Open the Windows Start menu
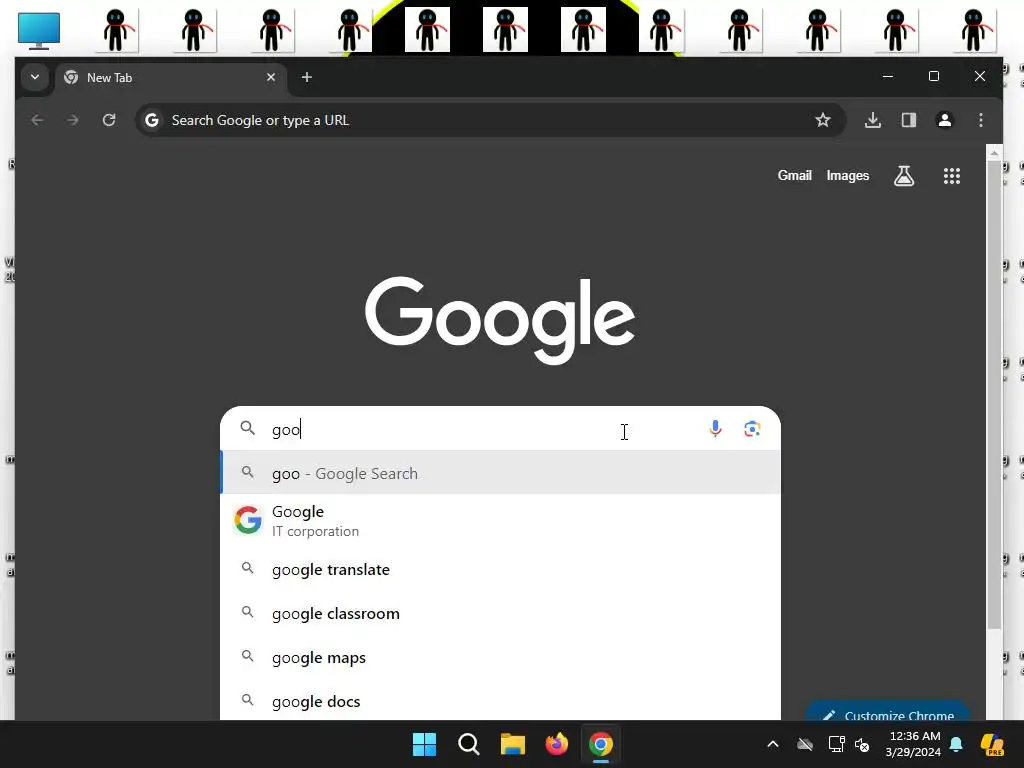The width and height of the screenshot is (1024, 768). 424,744
